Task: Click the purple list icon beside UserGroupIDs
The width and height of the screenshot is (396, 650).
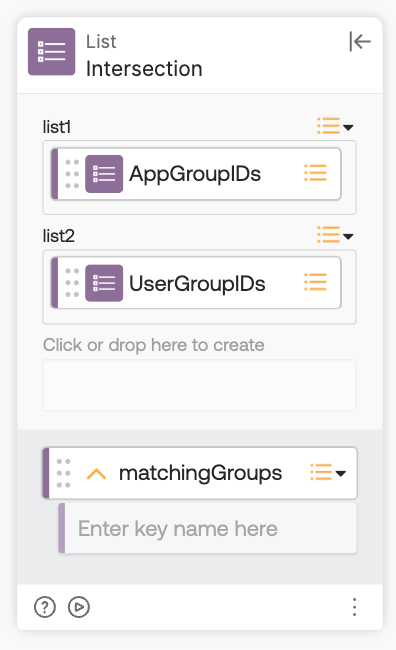Action: pyautogui.click(x=104, y=283)
